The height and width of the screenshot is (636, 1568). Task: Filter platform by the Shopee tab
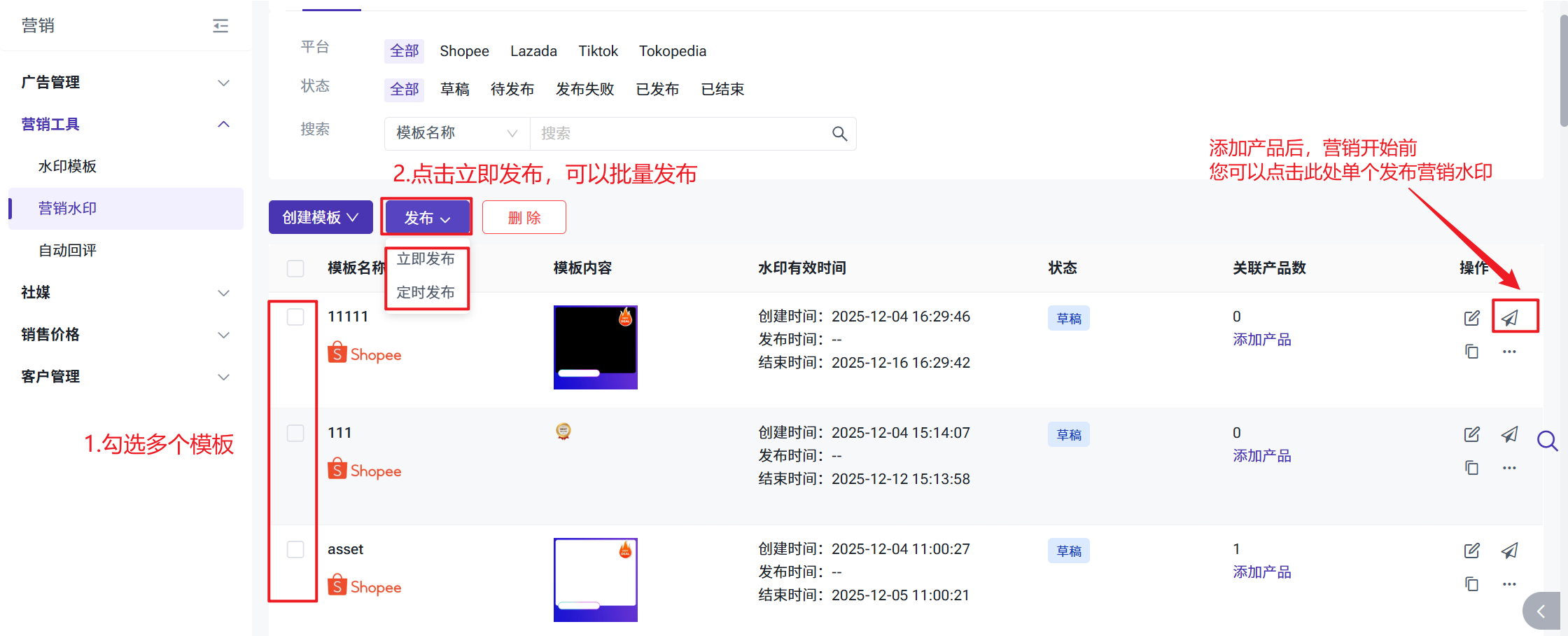click(464, 51)
